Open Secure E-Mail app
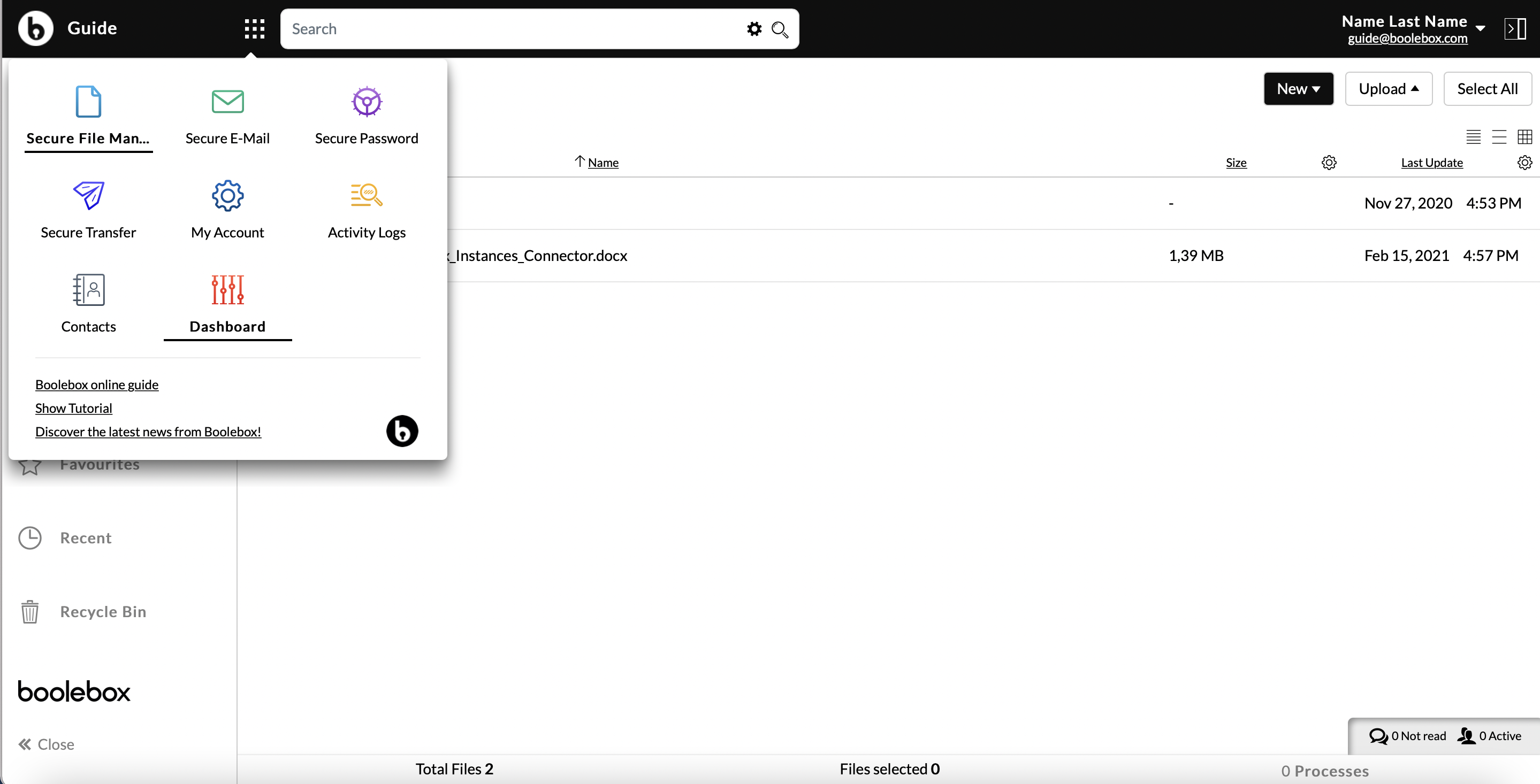 coord(227,116)
